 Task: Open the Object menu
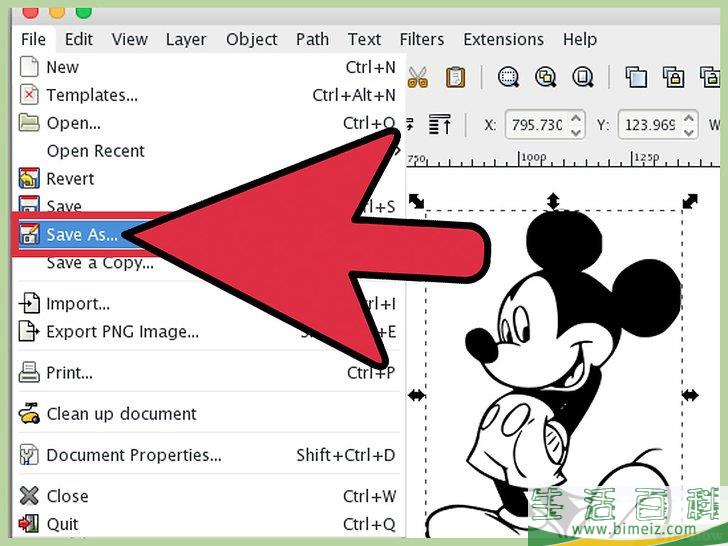(252, 39)
